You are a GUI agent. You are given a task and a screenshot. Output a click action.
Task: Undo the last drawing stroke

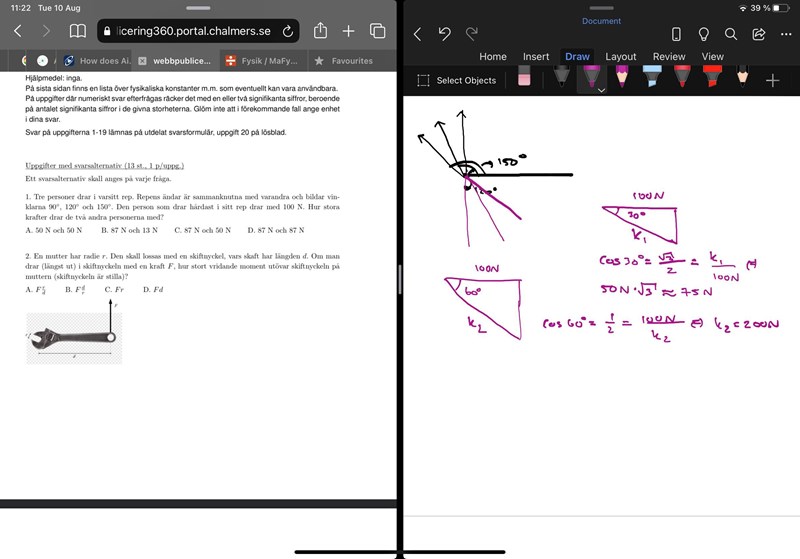click(445, 34)
